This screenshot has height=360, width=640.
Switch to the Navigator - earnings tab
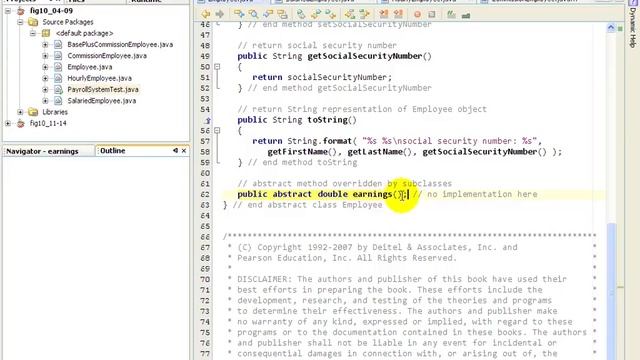pos(42,151)
